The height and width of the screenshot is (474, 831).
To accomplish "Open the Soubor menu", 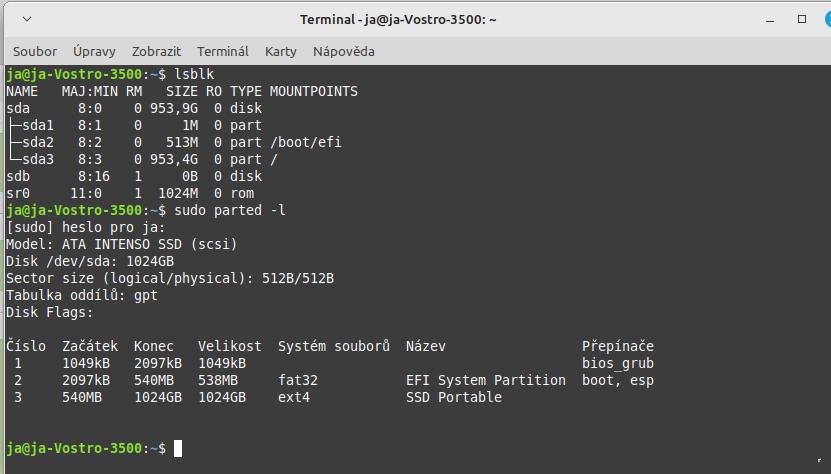I will [x=35, y=51].
